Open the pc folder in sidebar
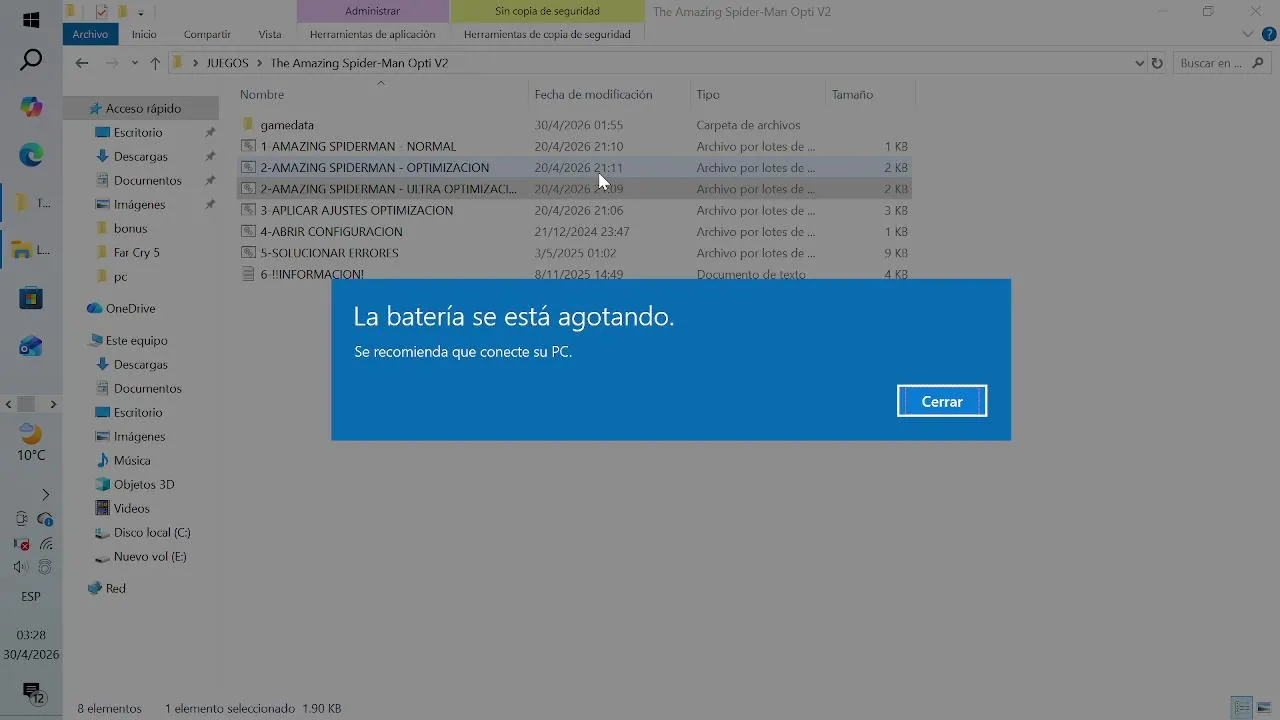The width and height of the screenshot is (1280, 720). click(120, 276)
